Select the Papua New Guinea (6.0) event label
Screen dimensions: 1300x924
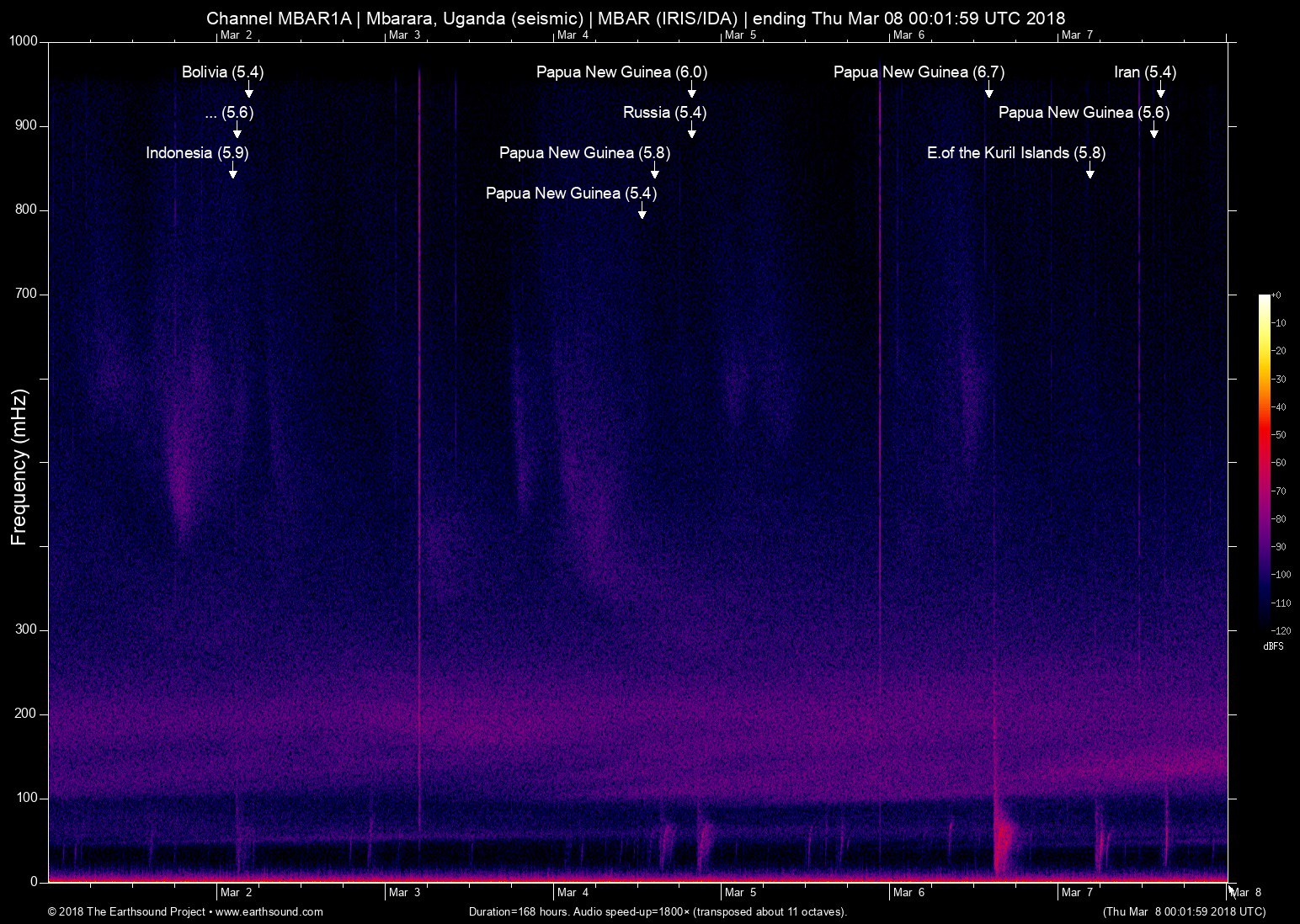pos(621,72)
